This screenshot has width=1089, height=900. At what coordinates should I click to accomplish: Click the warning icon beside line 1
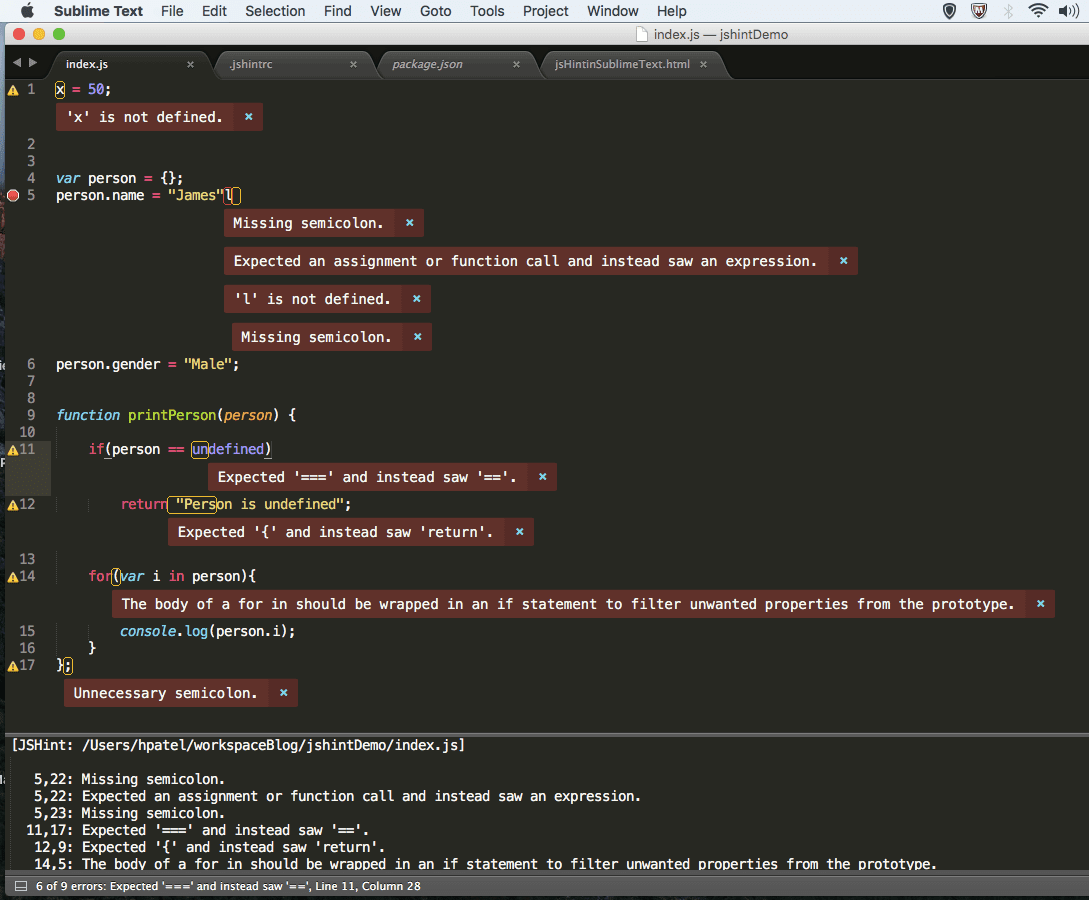coord(11,90)
